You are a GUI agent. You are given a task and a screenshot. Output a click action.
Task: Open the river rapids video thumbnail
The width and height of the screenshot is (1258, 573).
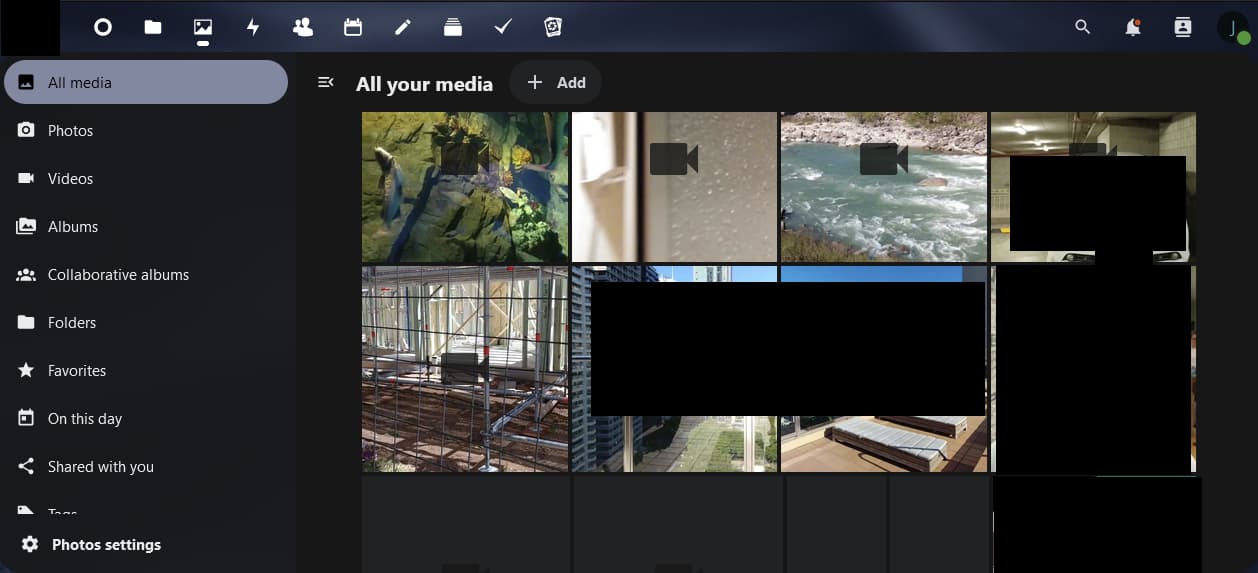pyautogui.click(x=884, y=187)
